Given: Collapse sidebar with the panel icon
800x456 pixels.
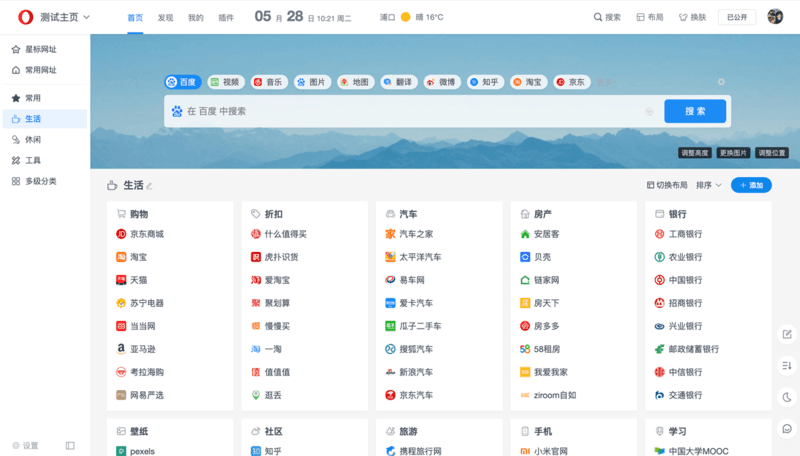Looking at the screenshot, I should tap(70, 445).
